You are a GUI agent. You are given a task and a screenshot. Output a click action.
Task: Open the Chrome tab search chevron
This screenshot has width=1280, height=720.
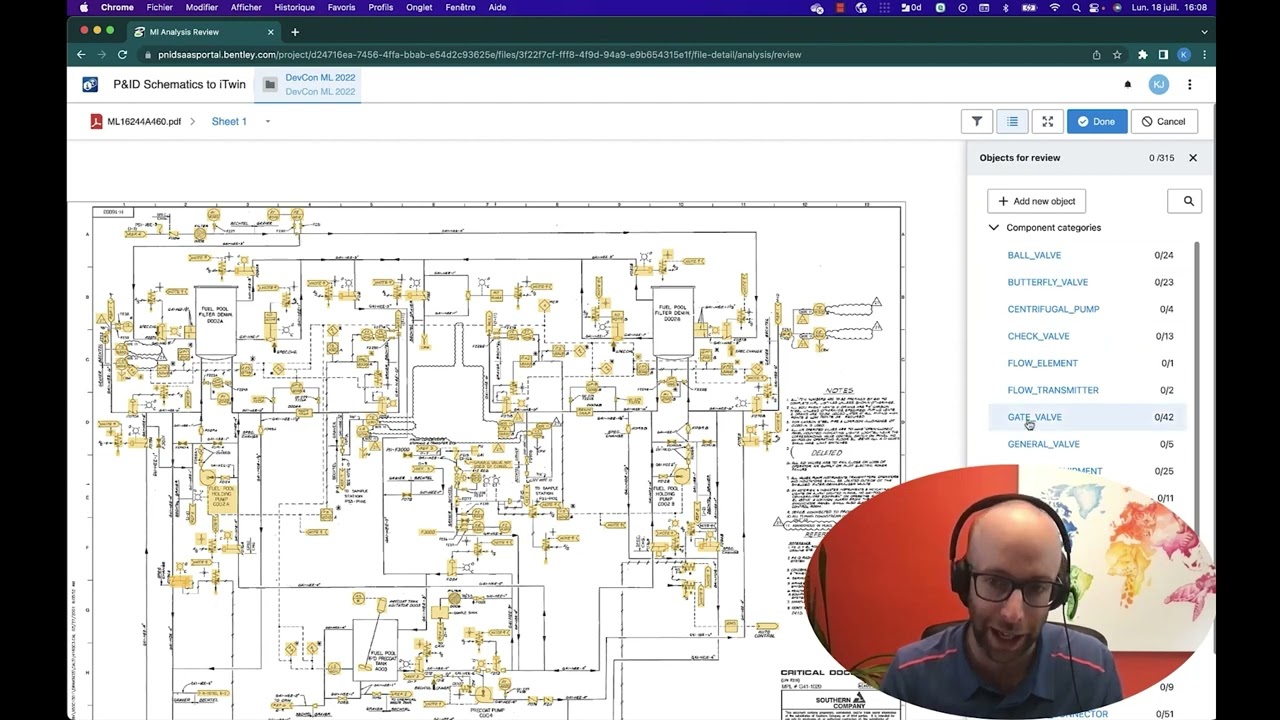click(1202, 32)
